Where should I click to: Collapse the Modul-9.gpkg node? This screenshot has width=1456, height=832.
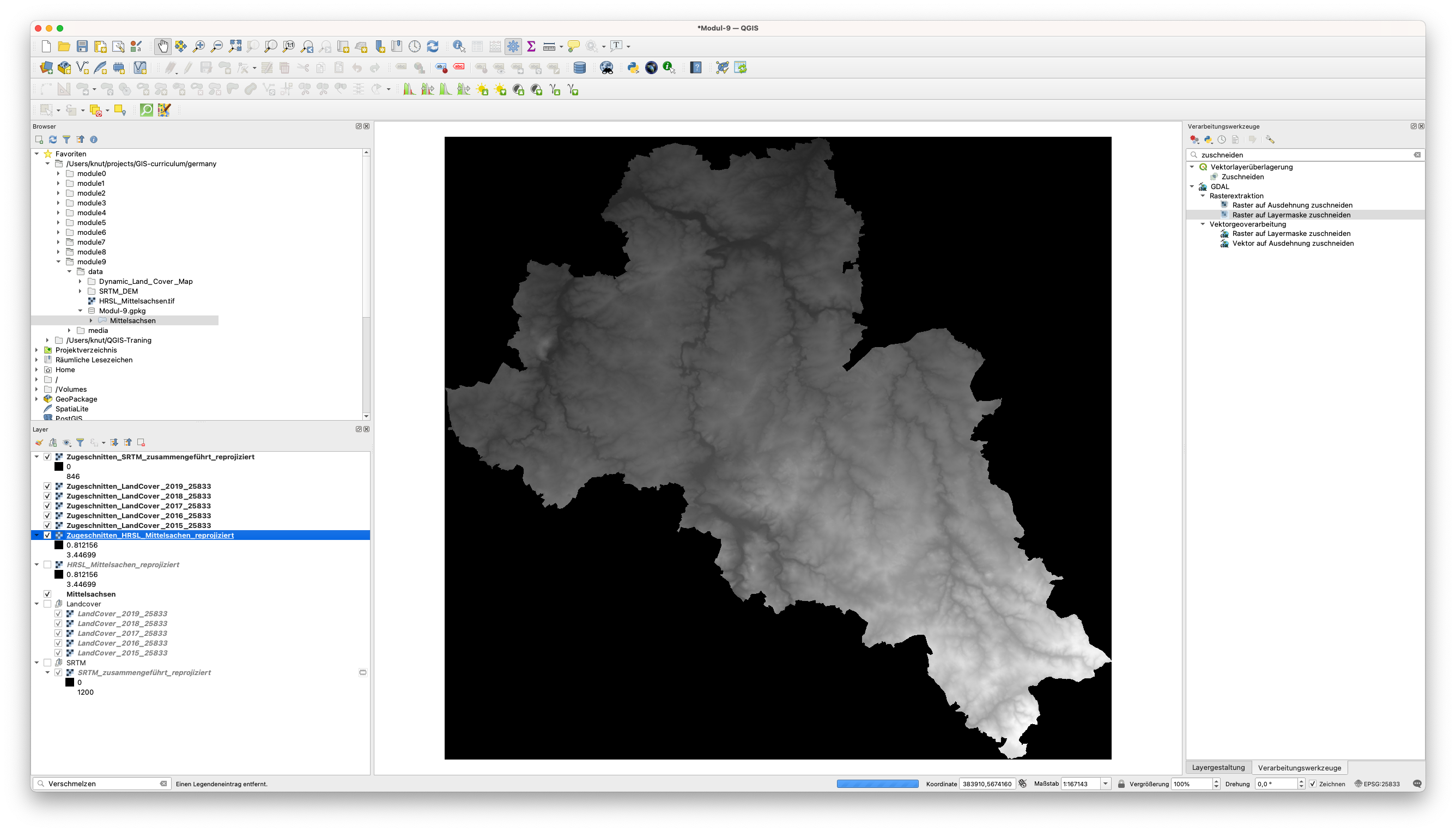tap(80, 311)
